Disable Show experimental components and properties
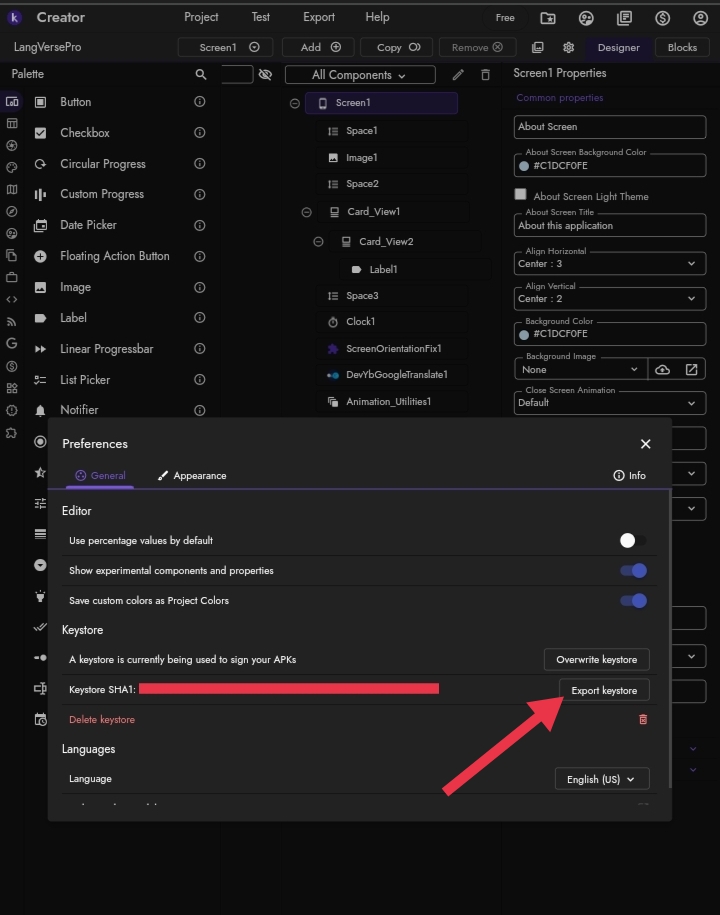Viewport: 720px width, 915px height. pyautogui.click(x=633, y=570)
